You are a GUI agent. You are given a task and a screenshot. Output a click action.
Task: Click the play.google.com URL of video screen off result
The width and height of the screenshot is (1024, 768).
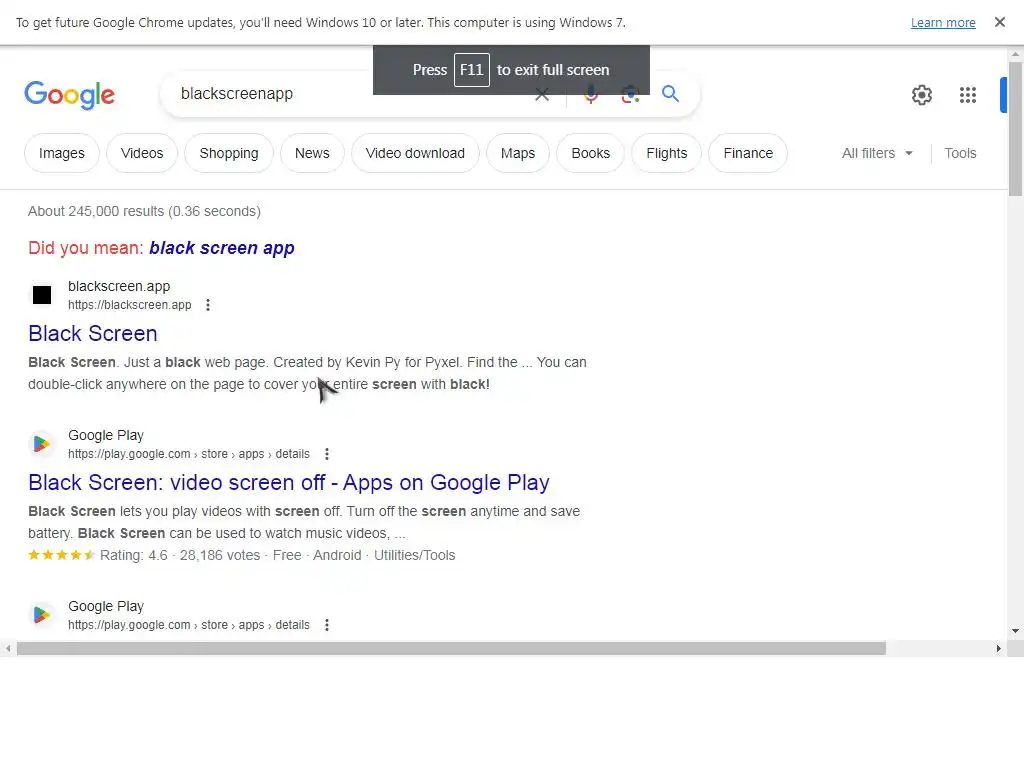tap(189, 454)
